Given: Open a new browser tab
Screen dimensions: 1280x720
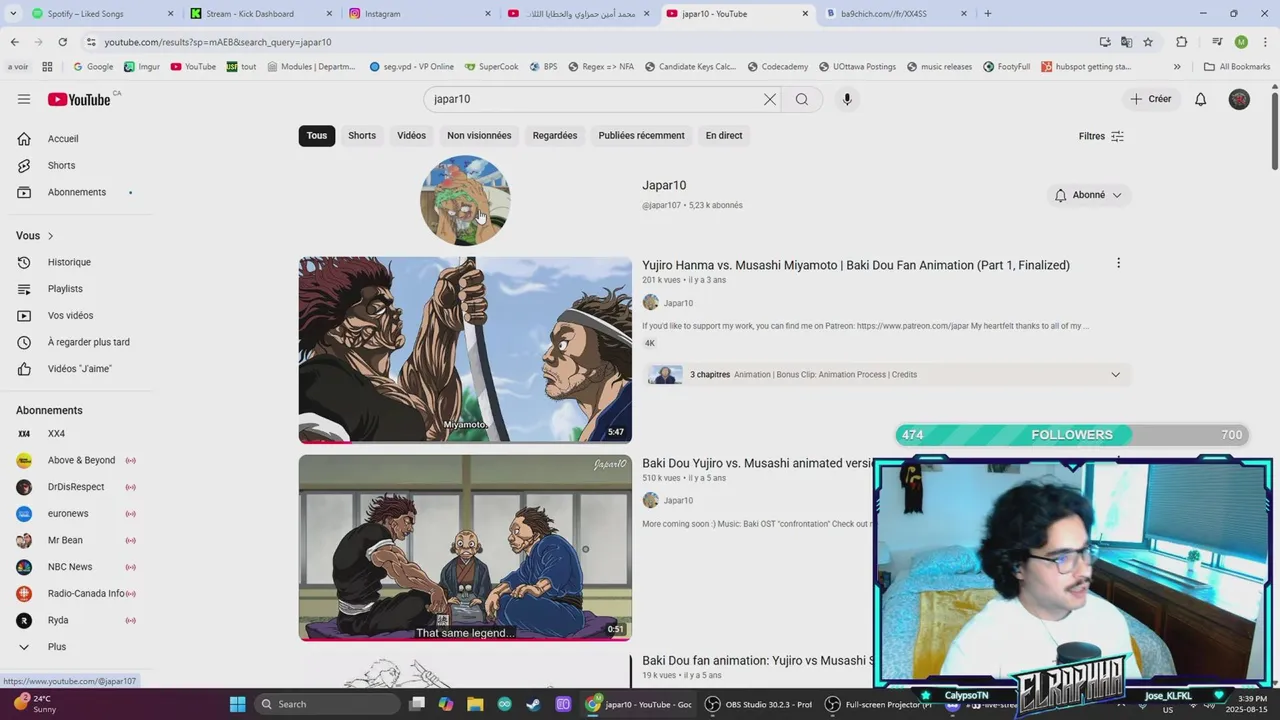Looking at the screenshot, I should [988, 14].
